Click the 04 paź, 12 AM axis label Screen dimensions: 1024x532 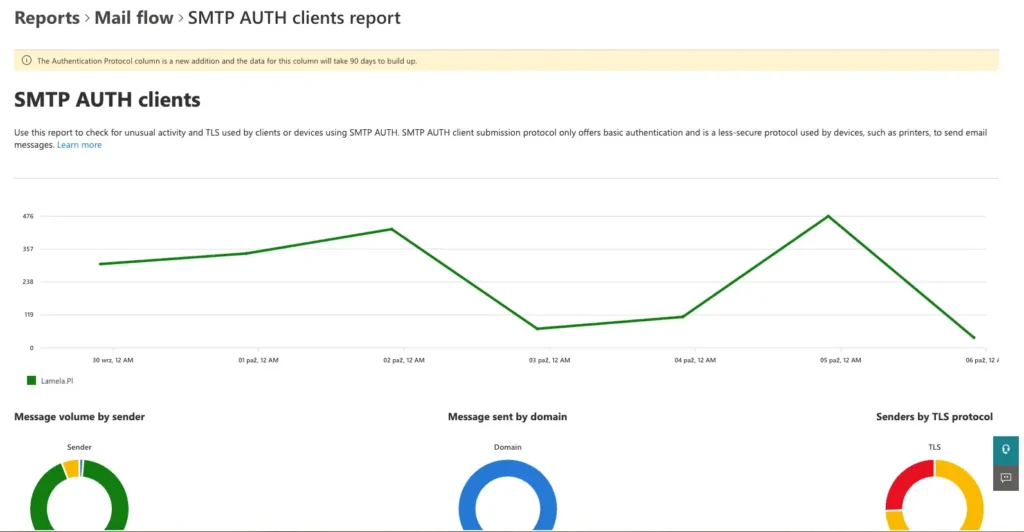pos(695,360)
